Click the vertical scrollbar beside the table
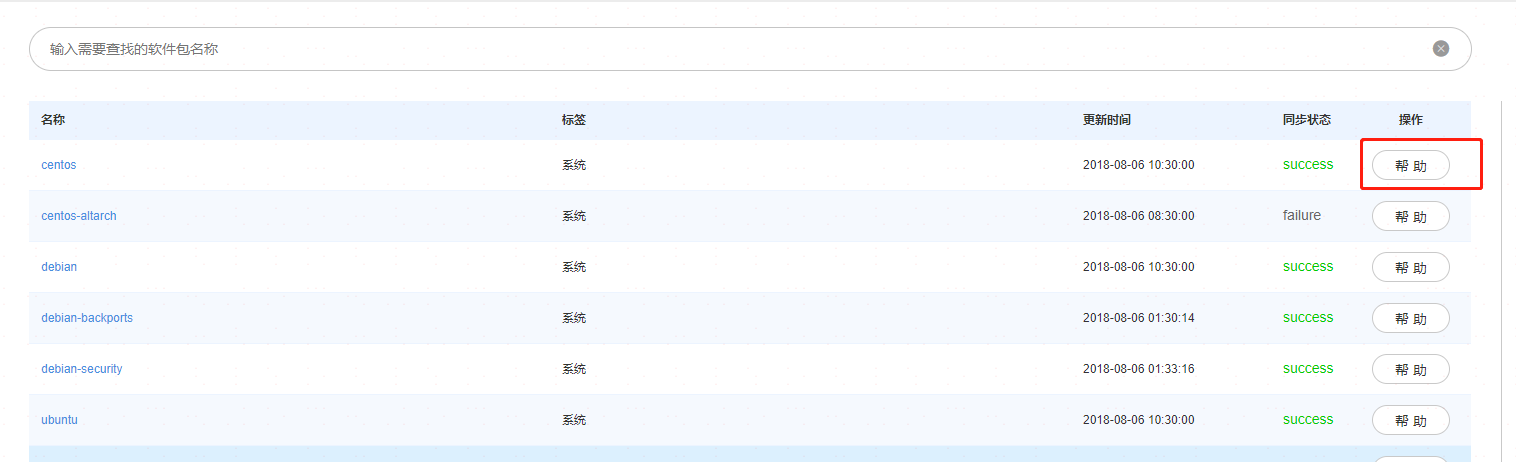Screen dimensions: 1516x462 pos(1503,280)
